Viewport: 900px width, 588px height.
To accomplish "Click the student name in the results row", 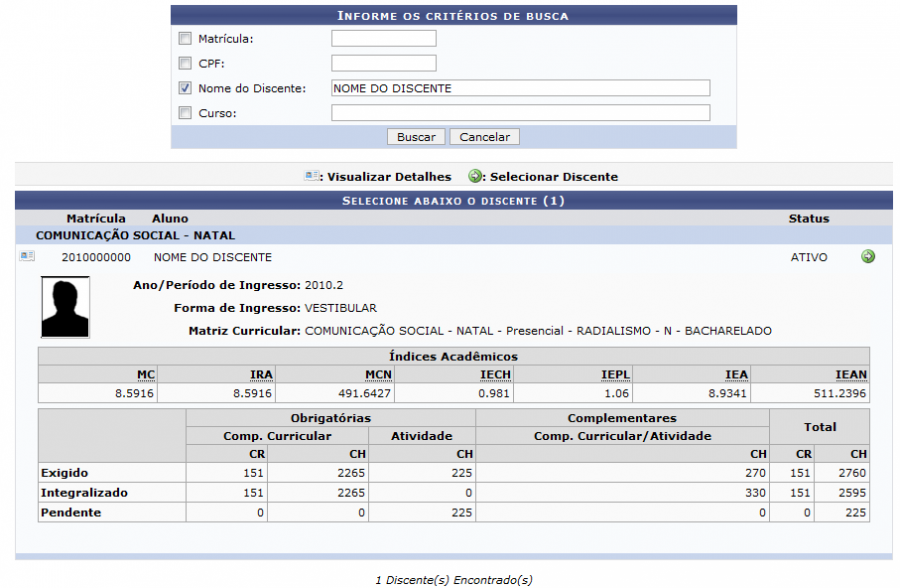I will [205, 257].
